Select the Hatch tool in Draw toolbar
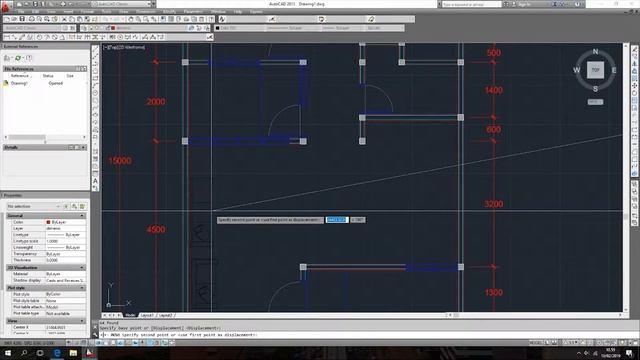Screen dimensions: 640x360 pos(96,151)
